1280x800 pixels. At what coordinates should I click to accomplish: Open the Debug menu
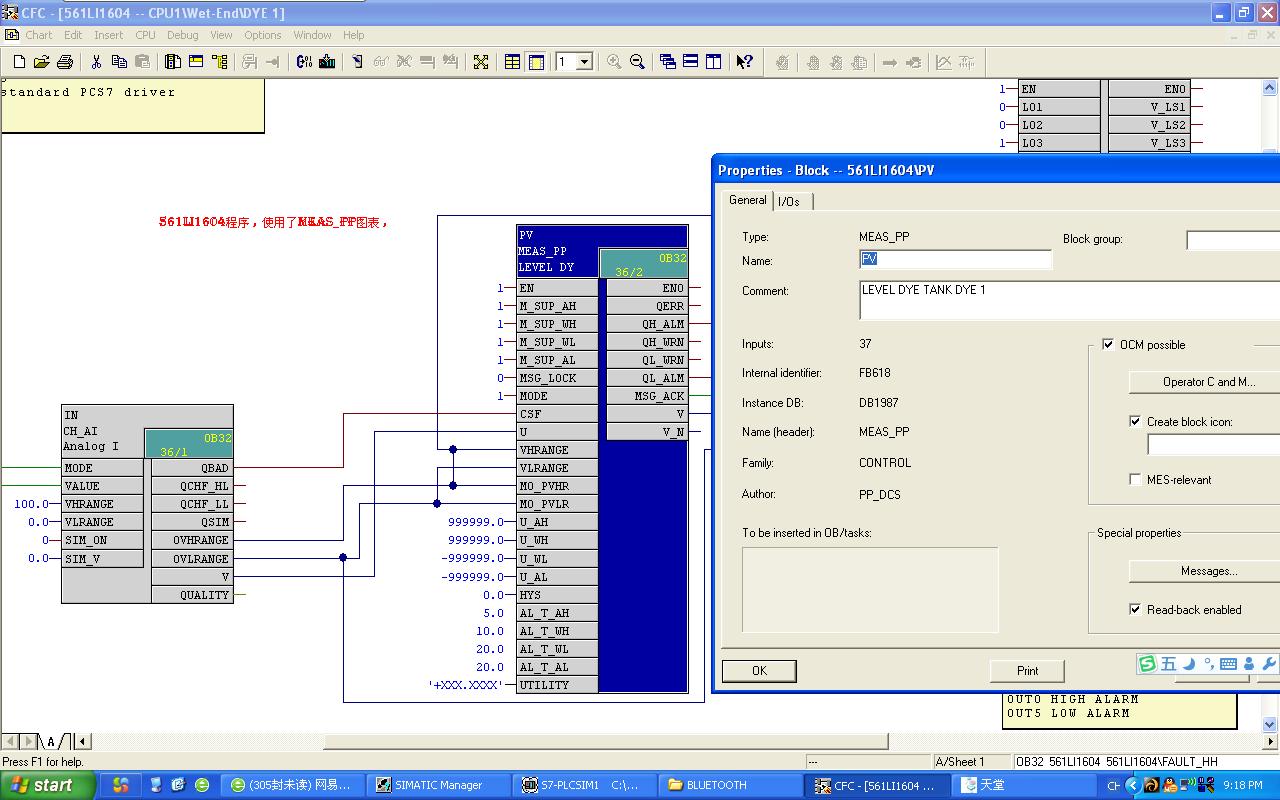tap(182, 35)
